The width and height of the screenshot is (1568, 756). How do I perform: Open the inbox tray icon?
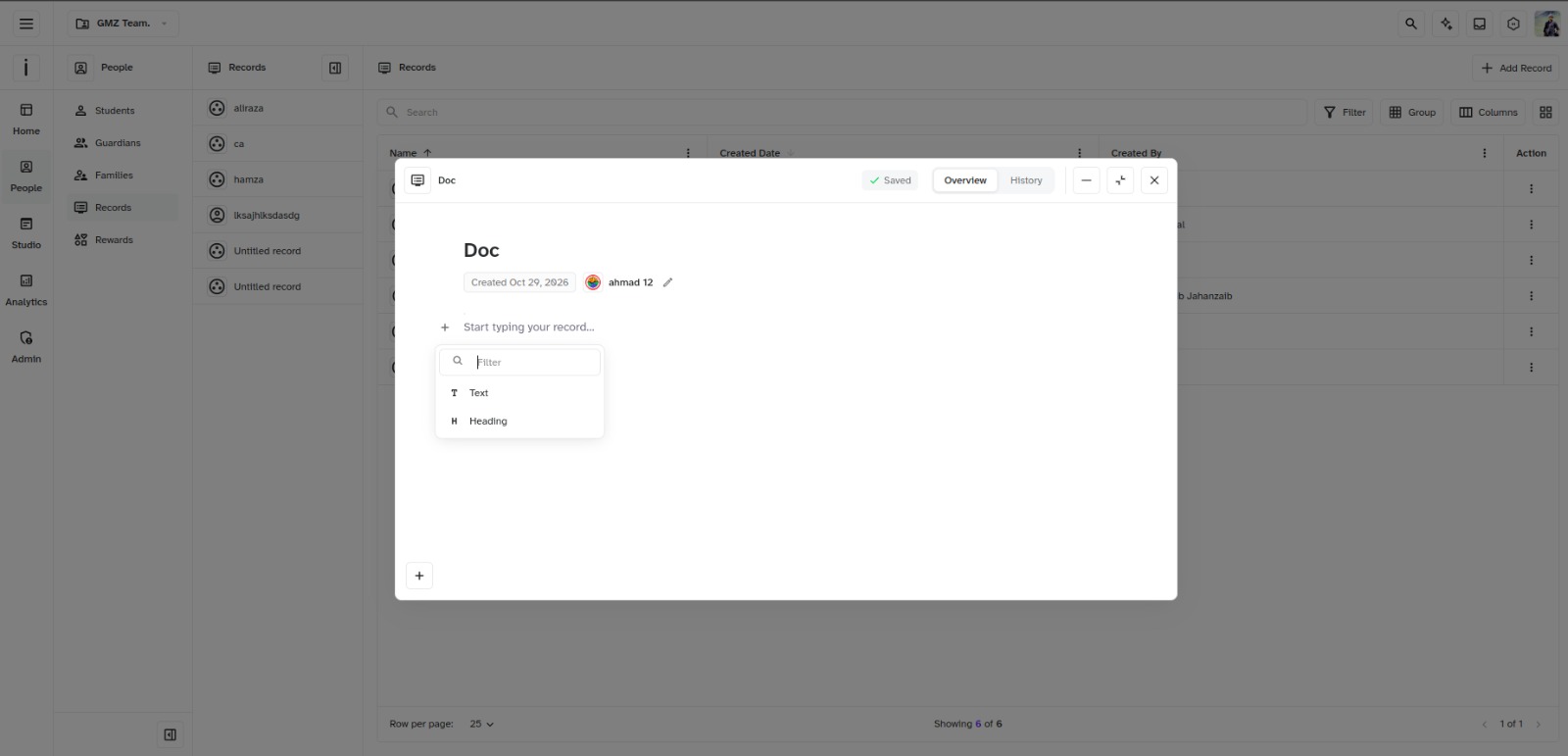tap(1480, 24)
